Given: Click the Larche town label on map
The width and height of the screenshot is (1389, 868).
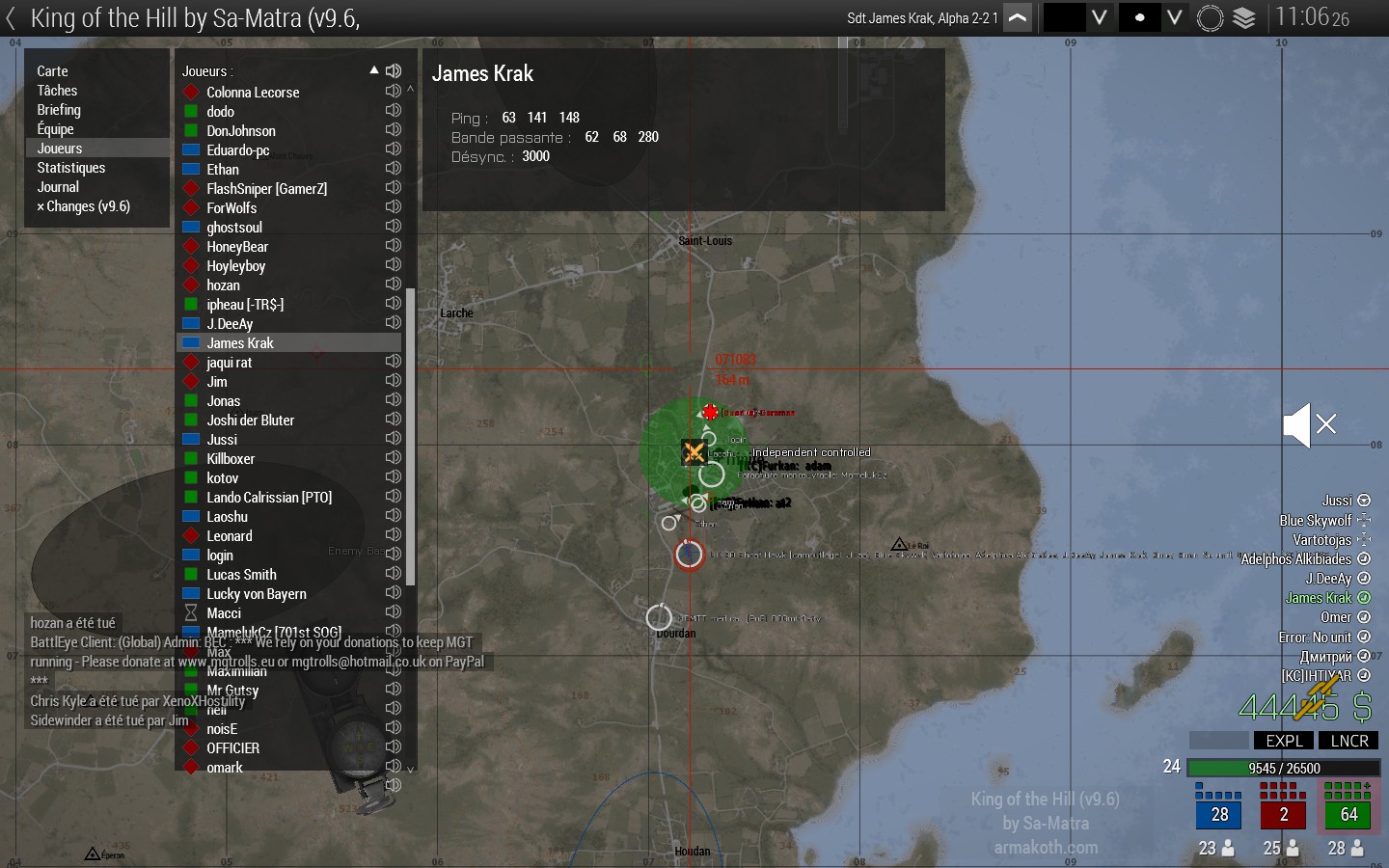Looking at the screenshot, I should (456, 313).
